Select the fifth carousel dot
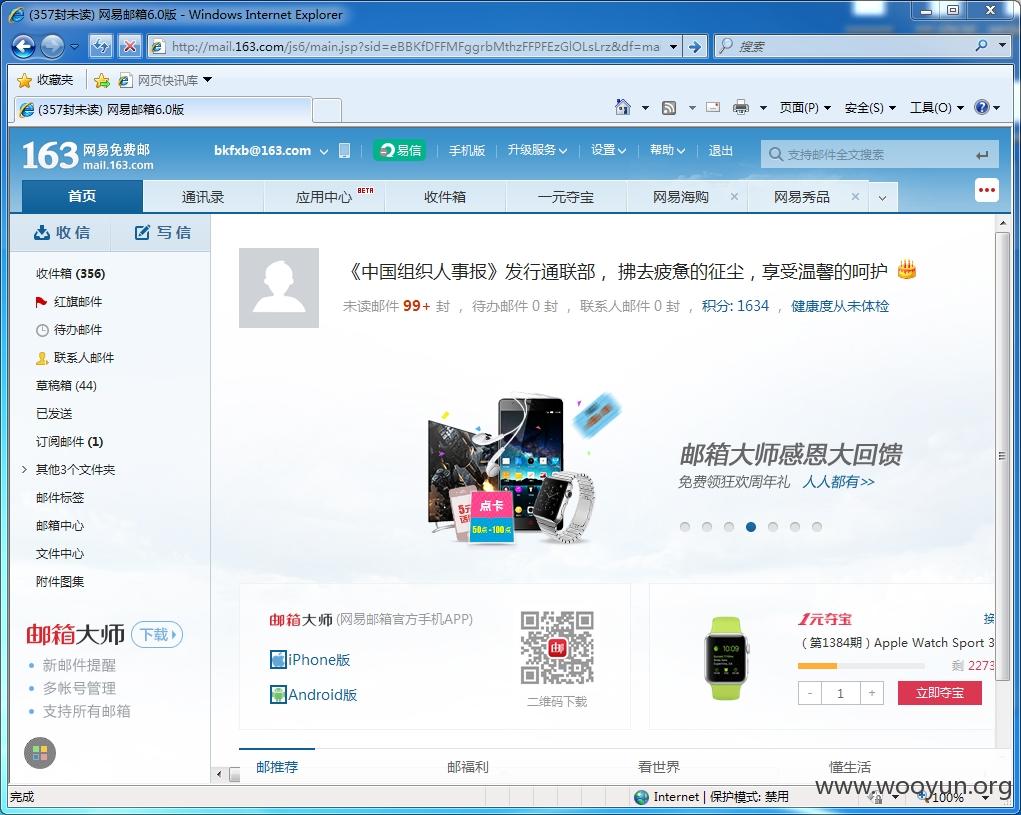1021x815 pixels. [773, 527]
